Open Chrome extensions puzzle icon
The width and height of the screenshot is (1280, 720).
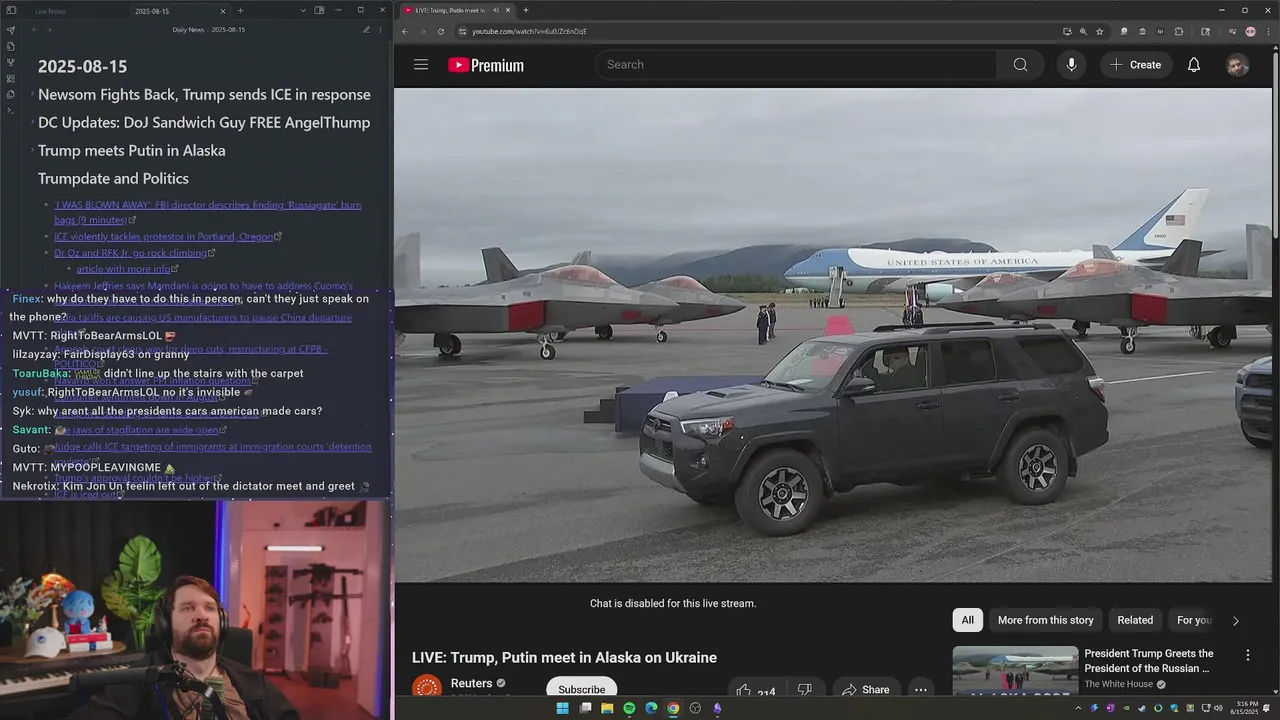(x=1178, y=31)
